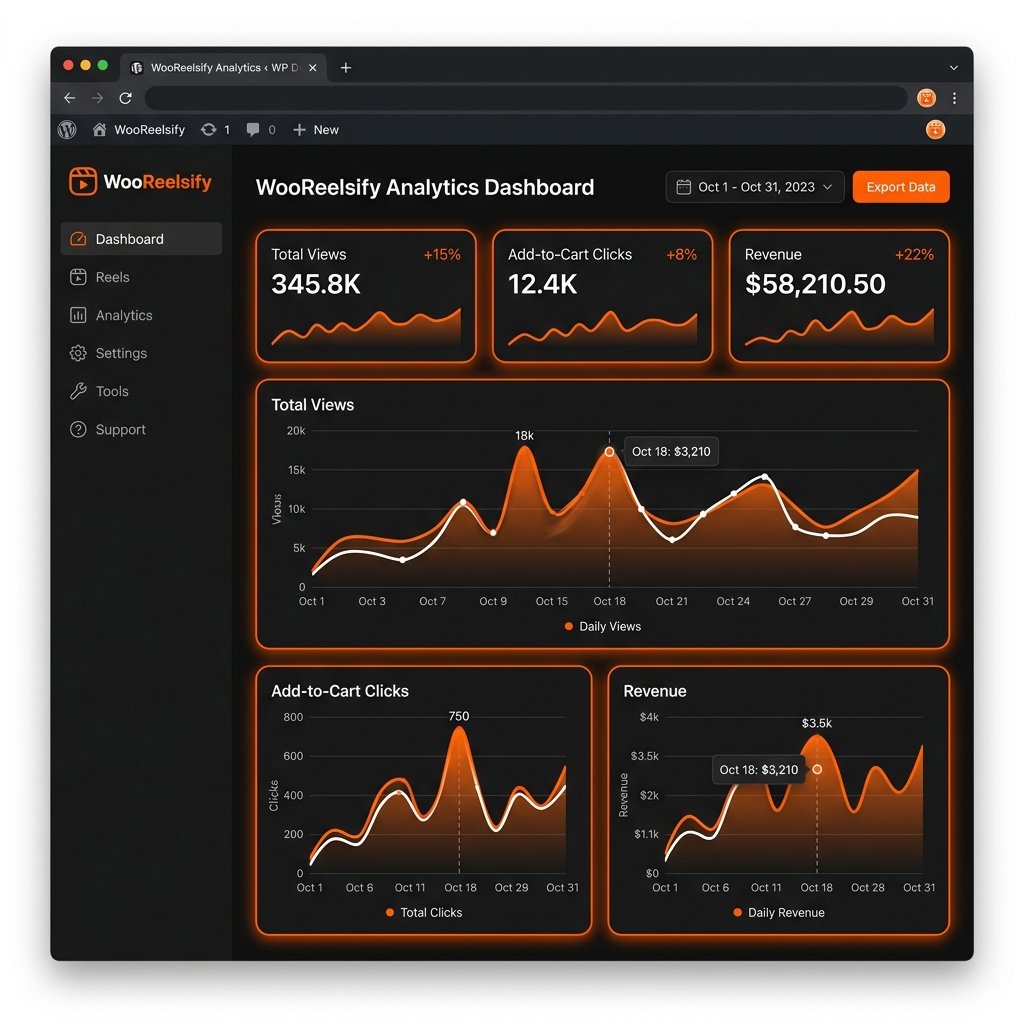
Task: Reload the page with the refresh icon
Action: 125,98
